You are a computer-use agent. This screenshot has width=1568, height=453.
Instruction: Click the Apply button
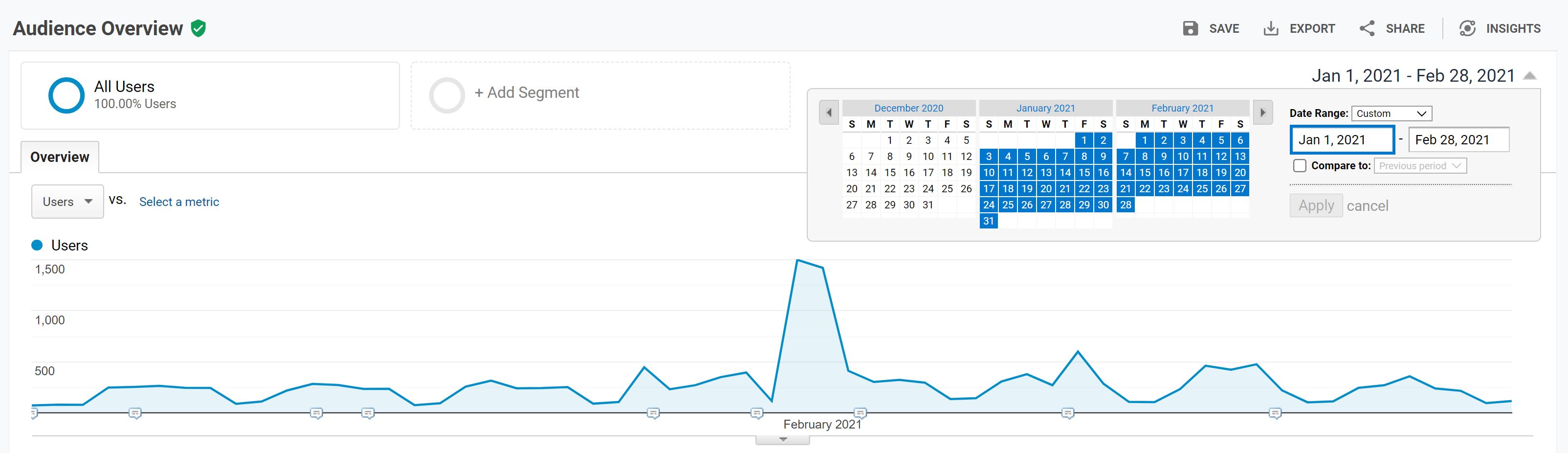click(1316, 206)
